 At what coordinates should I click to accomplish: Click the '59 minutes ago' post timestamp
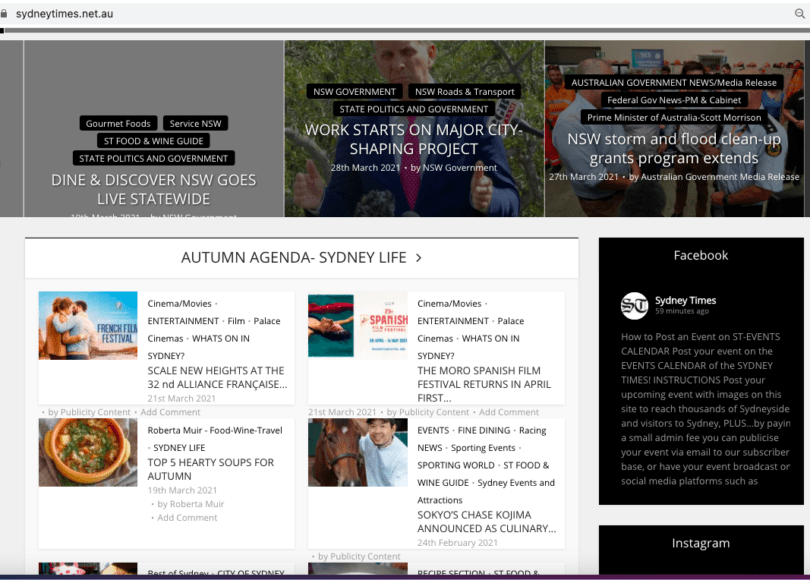682,311
